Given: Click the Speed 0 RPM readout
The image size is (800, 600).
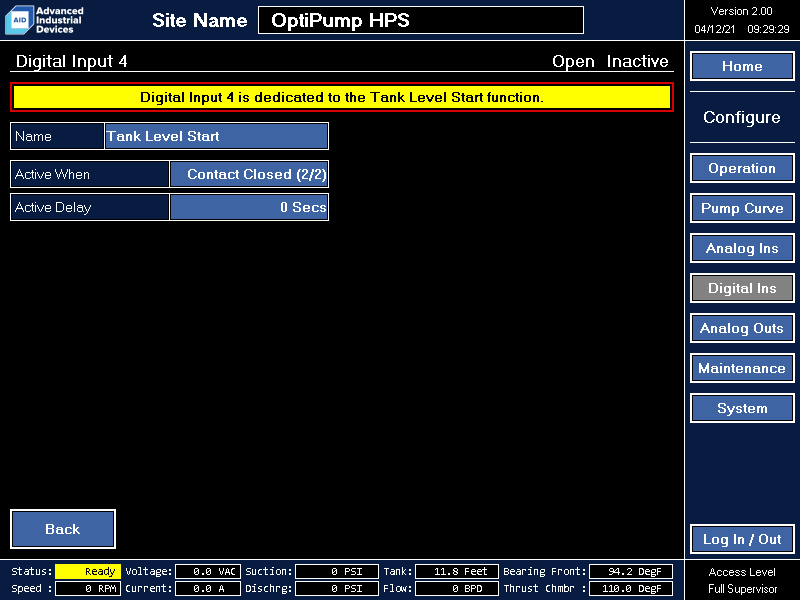Looking at the screenshot, I should [x=88, y=588].
